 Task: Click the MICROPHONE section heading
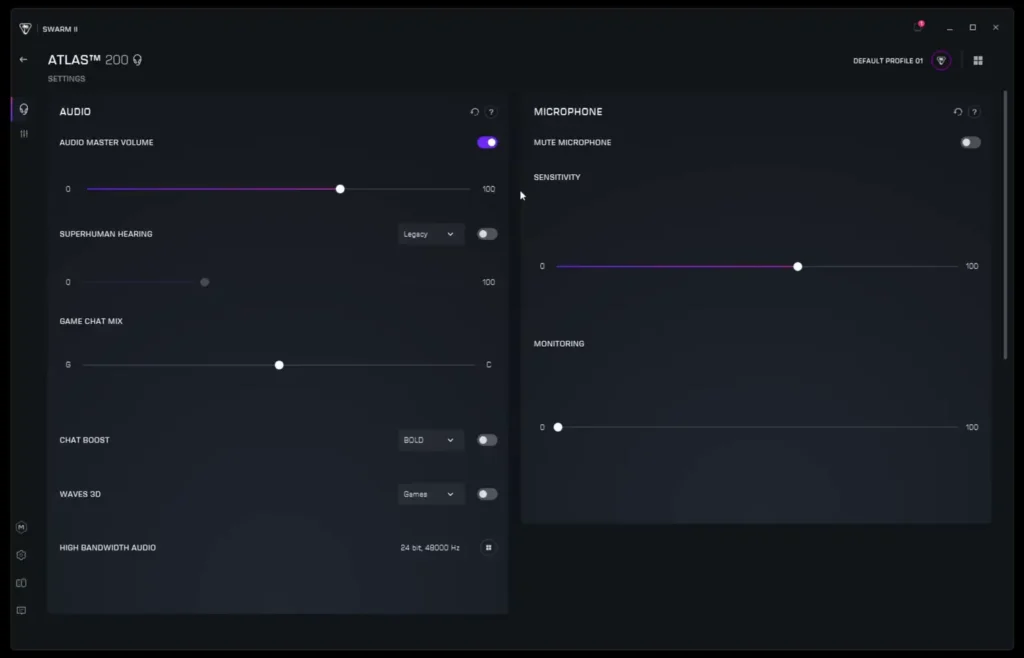click(x=568, y=112)
